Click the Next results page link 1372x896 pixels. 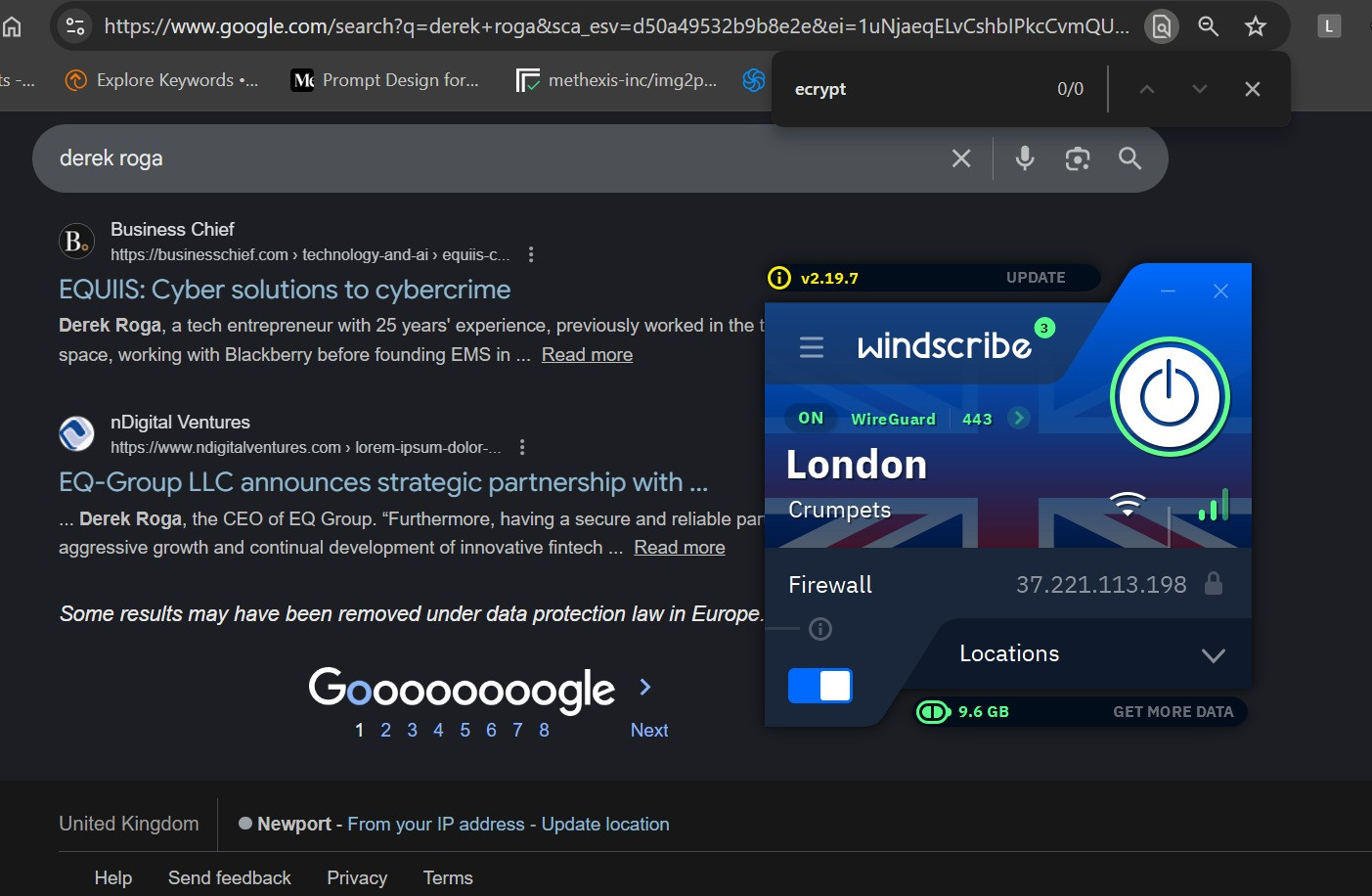[x=649, y=730]
